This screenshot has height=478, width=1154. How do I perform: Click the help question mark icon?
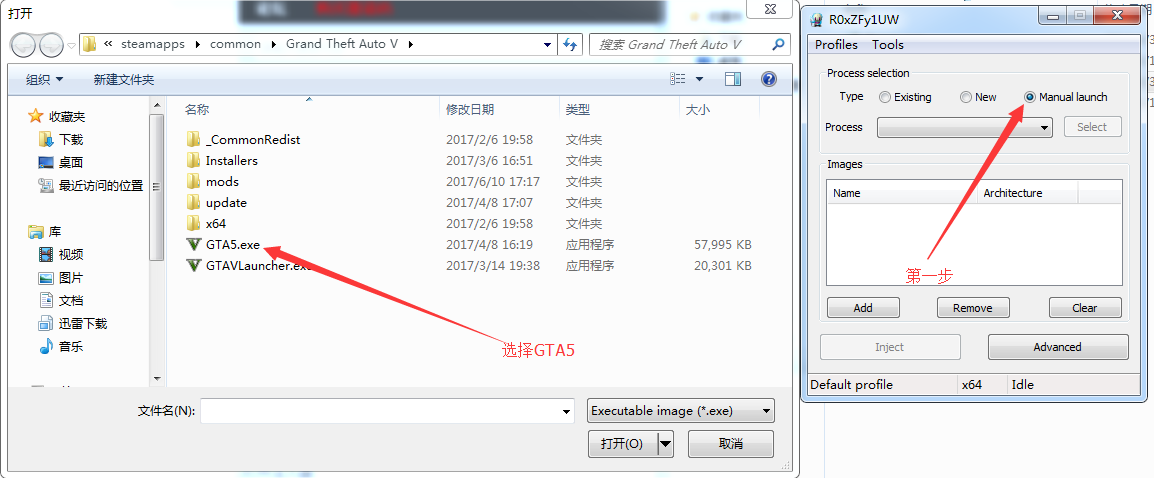point(768,79)
